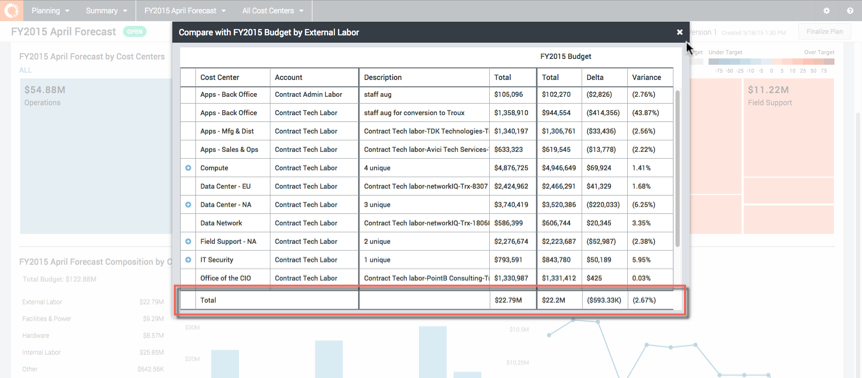The height and width of the screenshot is (378, 862).
Task: Click the orange app logo icon
Action: 11,10
